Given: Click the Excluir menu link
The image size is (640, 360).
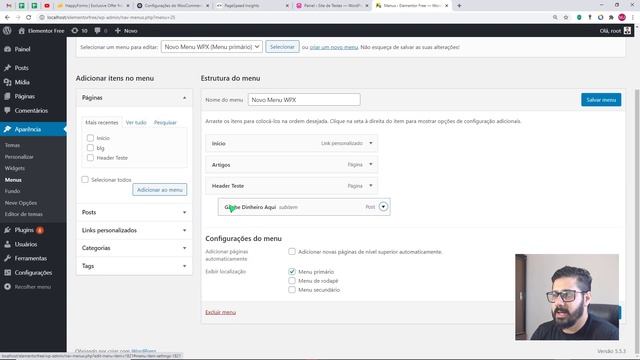Looking at the screenshot, I should 220,312.
